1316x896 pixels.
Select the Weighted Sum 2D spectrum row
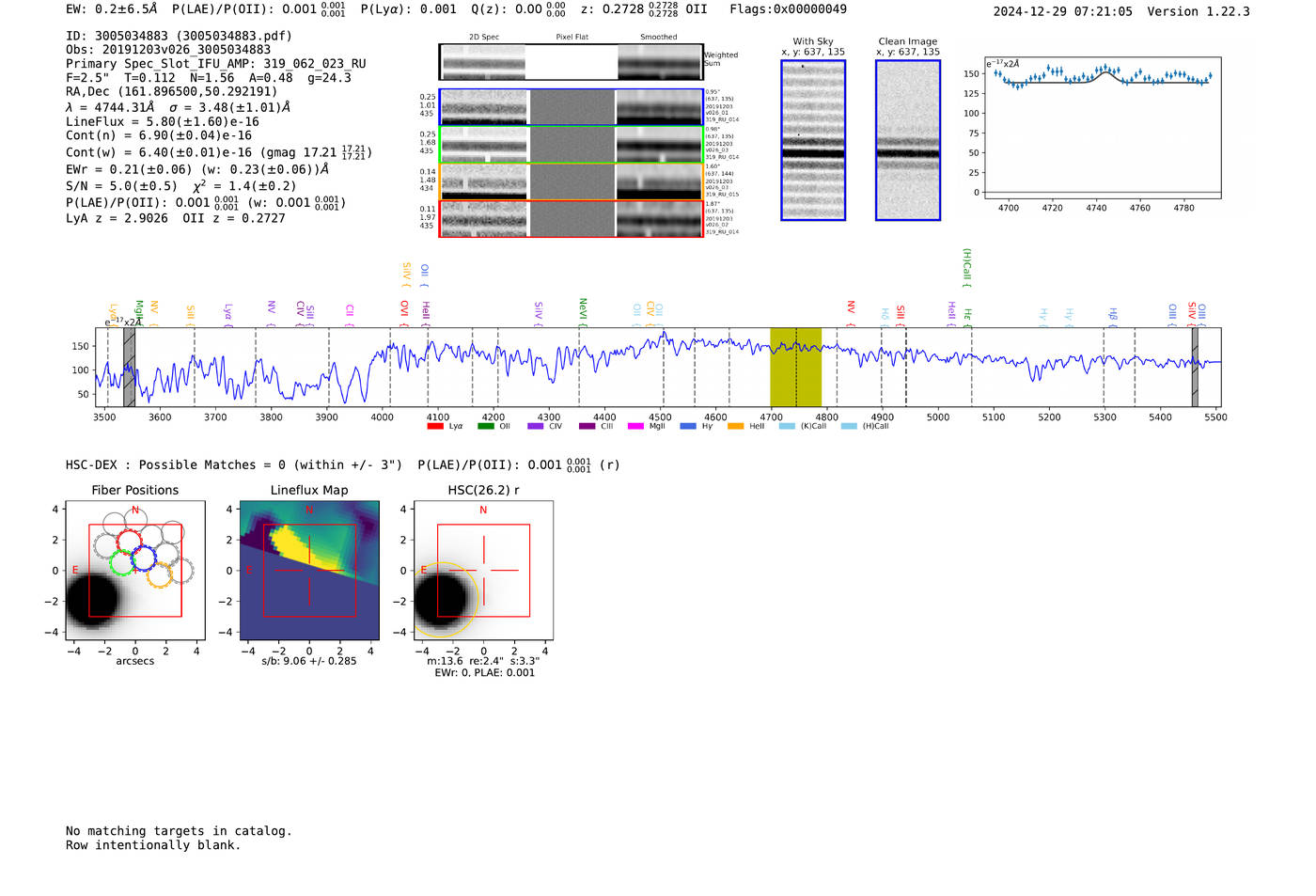(571, 62)
